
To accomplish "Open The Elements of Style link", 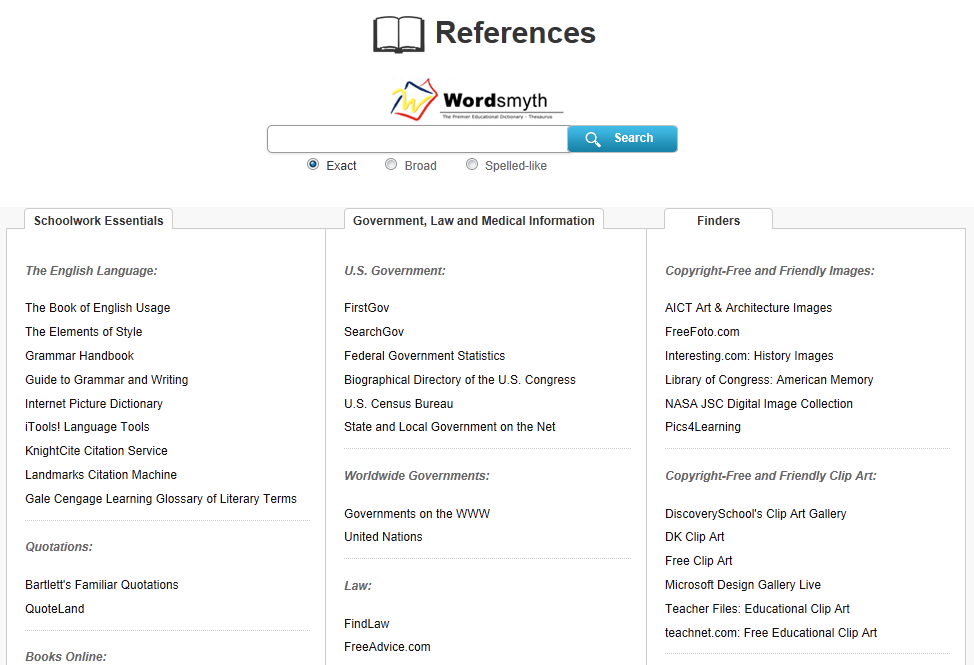I will tap(84, 332).
